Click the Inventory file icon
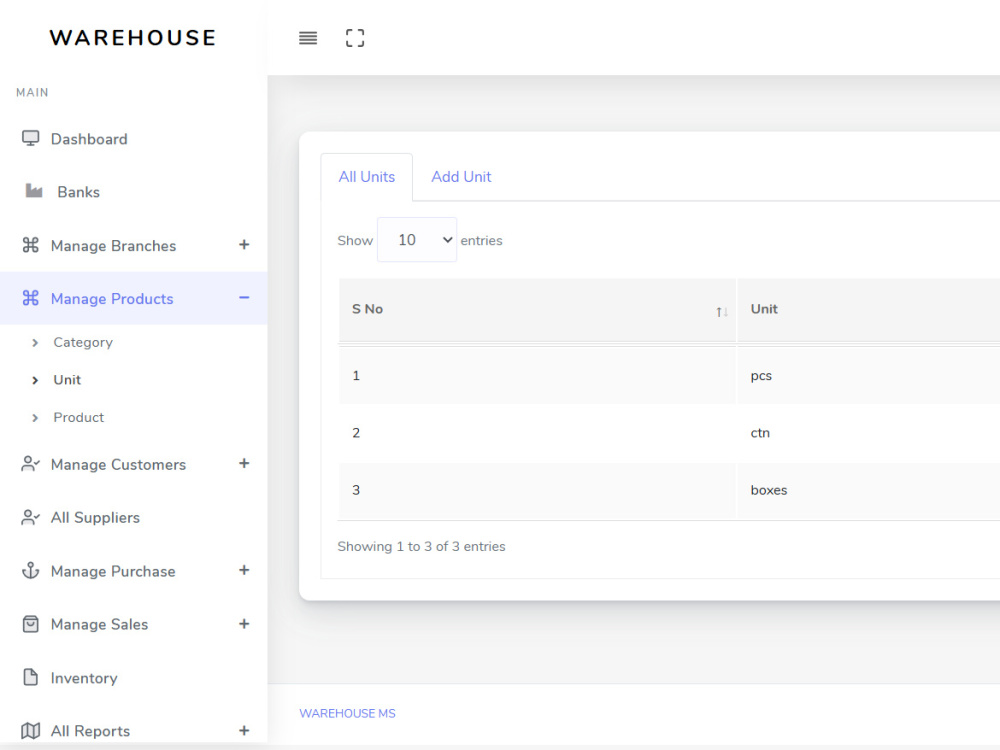This screenshot has height=750, width=1000. coord(31,677)
